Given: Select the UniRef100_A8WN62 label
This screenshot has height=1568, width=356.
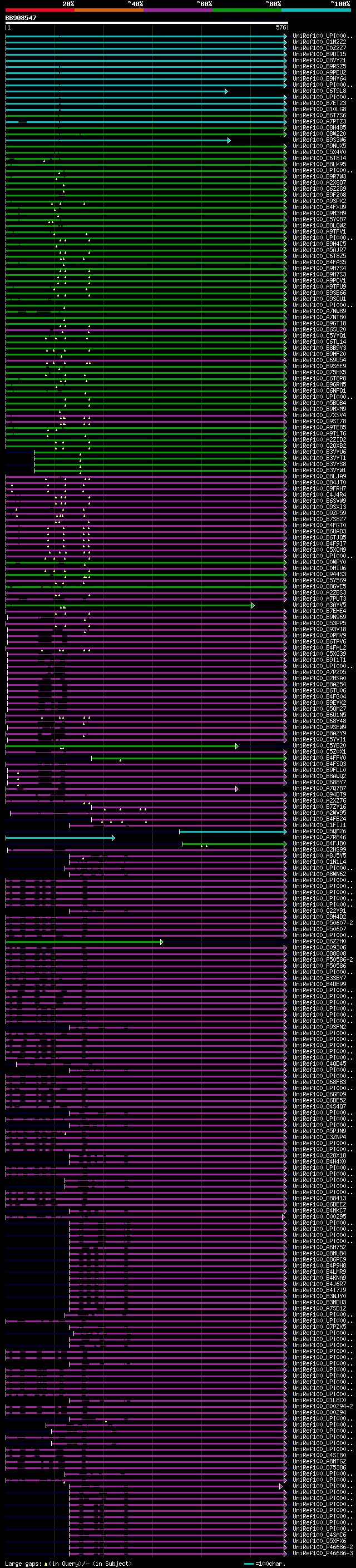Looking at the screenshot, I should [x=319, y=874].
